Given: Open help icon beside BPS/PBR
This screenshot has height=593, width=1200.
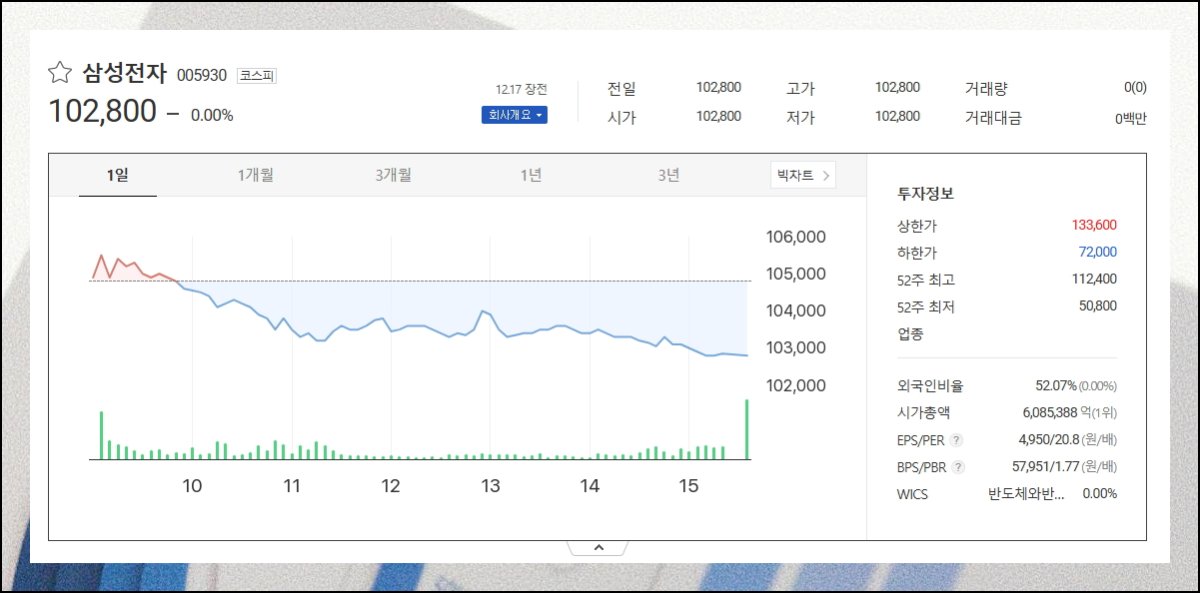Looking at the screenshot, I should 959,467.
